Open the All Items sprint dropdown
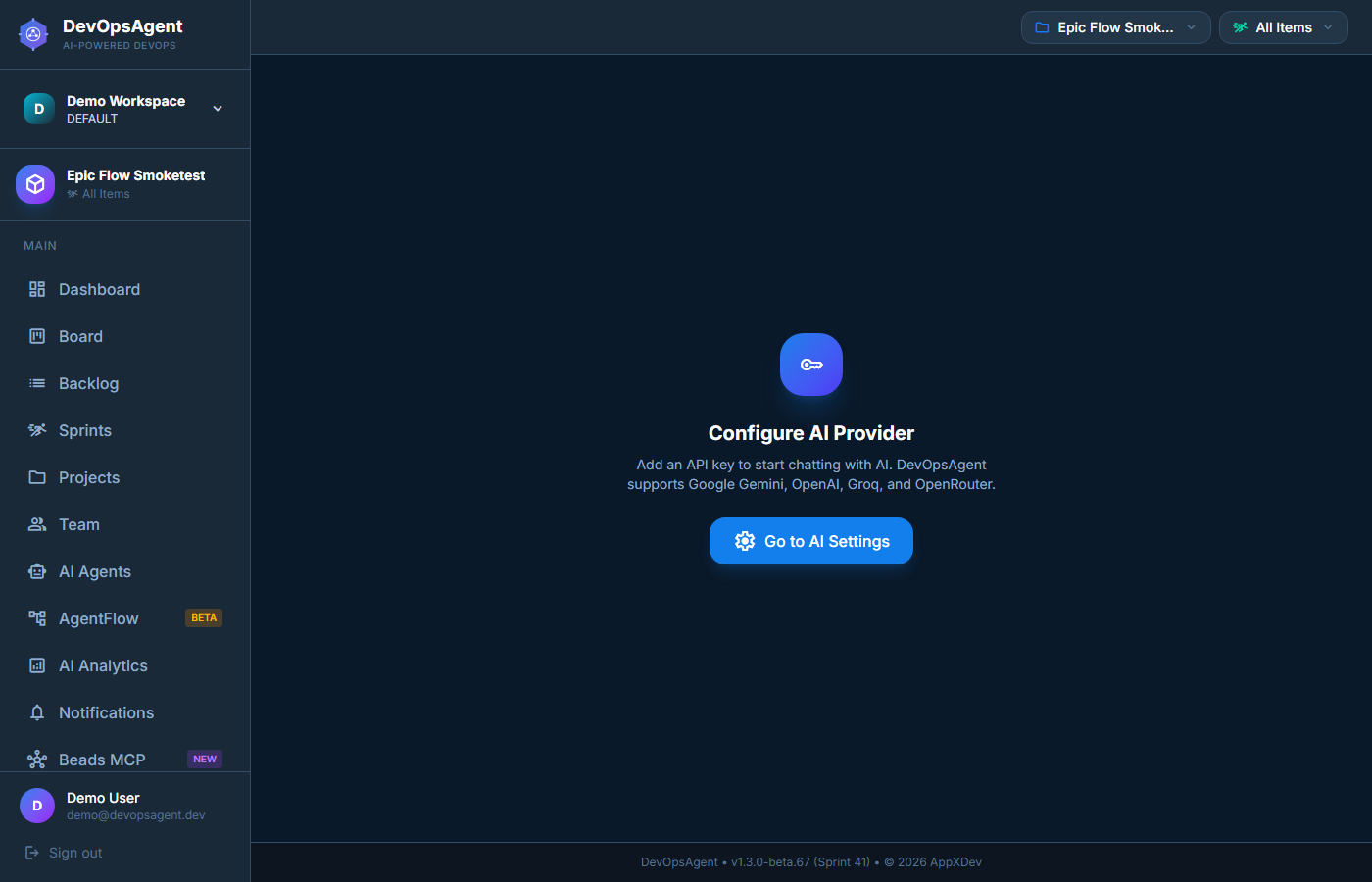Screen dimensions: 1372x882 [1283, 27]
